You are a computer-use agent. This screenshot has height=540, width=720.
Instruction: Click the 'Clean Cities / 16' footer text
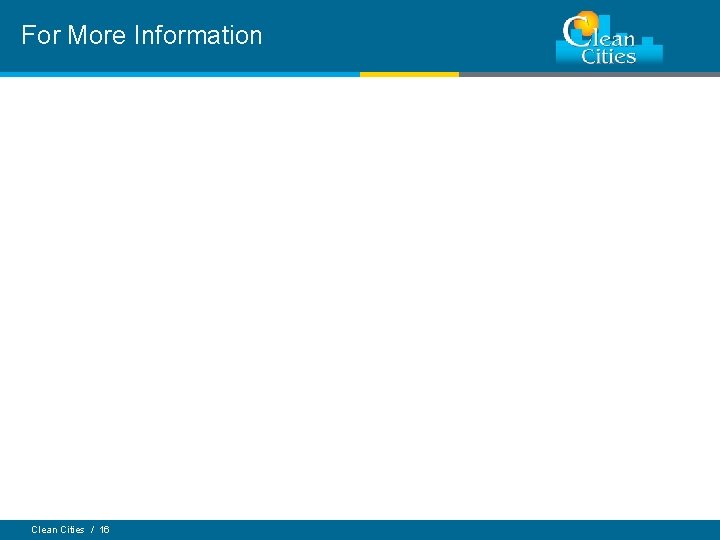[70, 529]
